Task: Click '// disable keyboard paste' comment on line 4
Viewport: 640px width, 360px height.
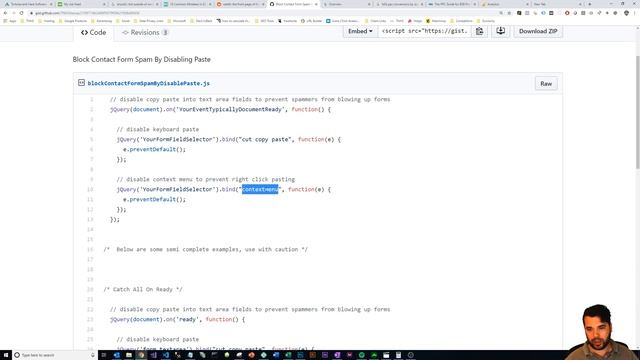Action: click(x=158, y=129)
